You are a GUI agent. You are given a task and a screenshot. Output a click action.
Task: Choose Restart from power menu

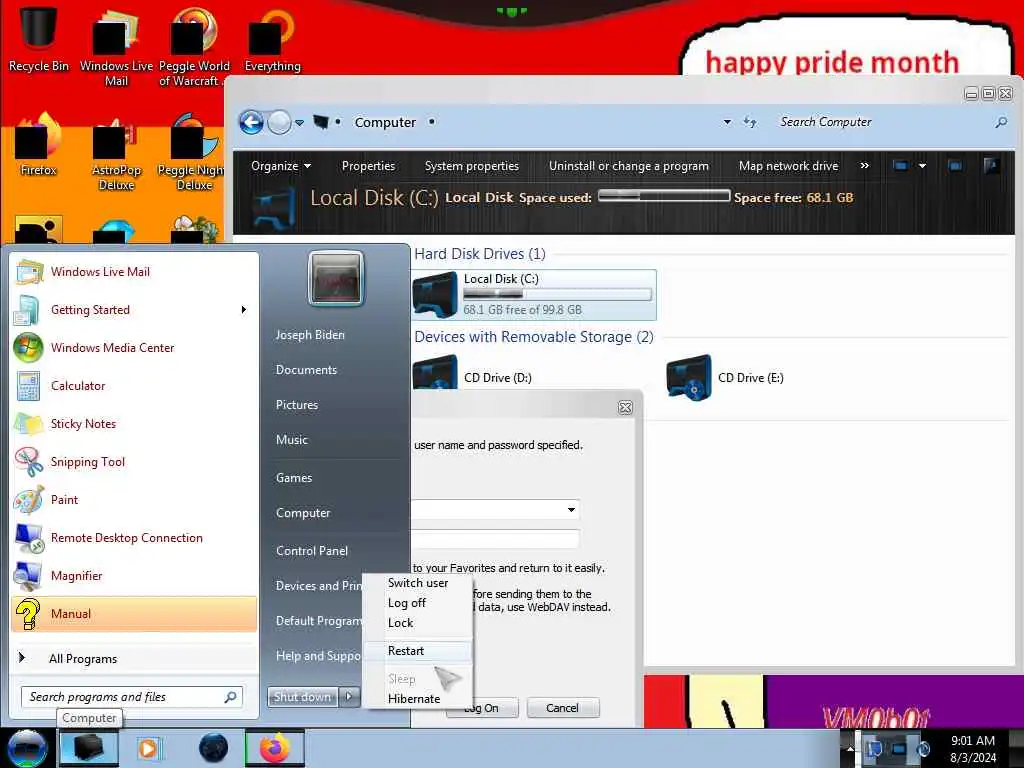click(x=418, y=651)
